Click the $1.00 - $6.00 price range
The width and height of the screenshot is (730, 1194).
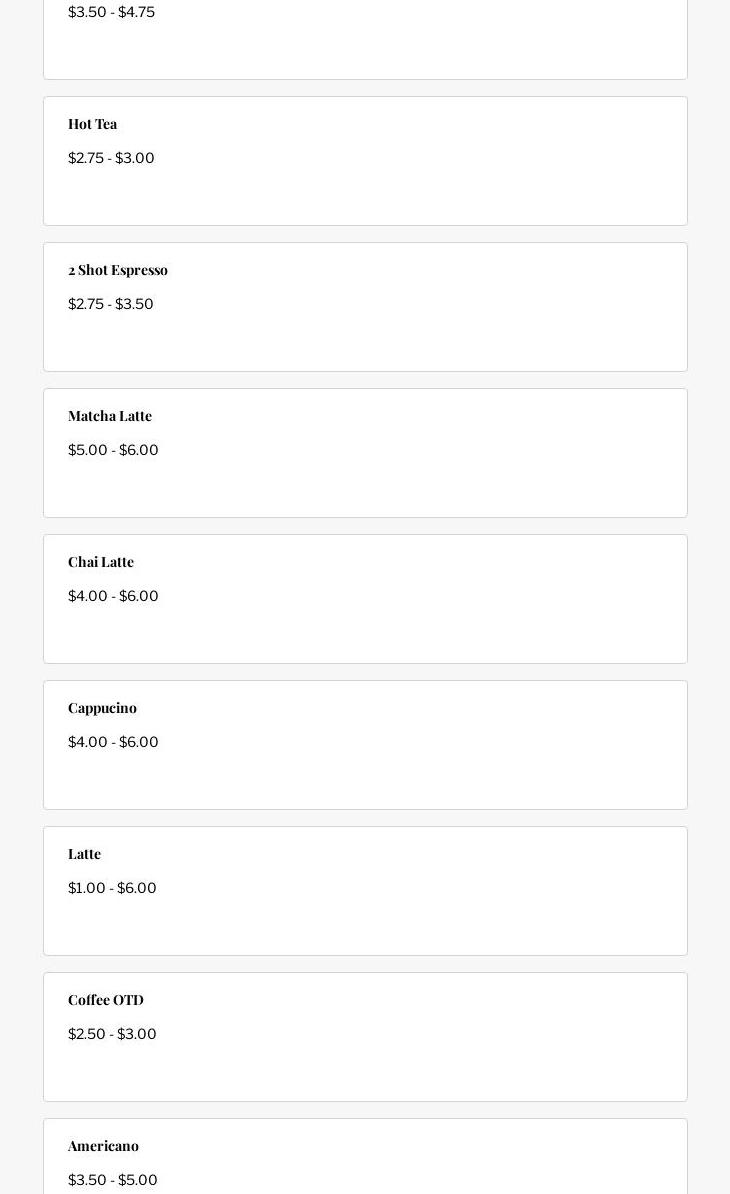(x=112, y=888)
